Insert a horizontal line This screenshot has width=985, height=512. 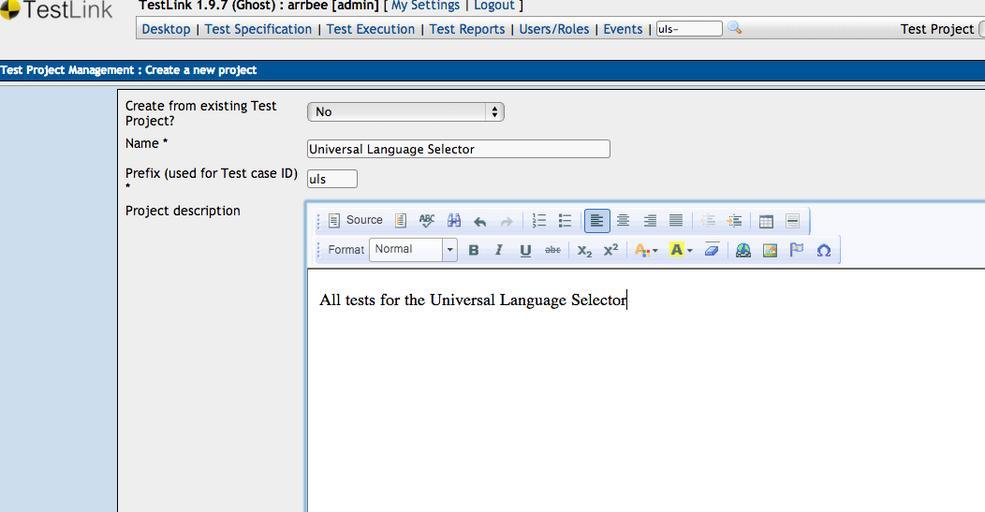pyautogui.click(x=793, y=221)
